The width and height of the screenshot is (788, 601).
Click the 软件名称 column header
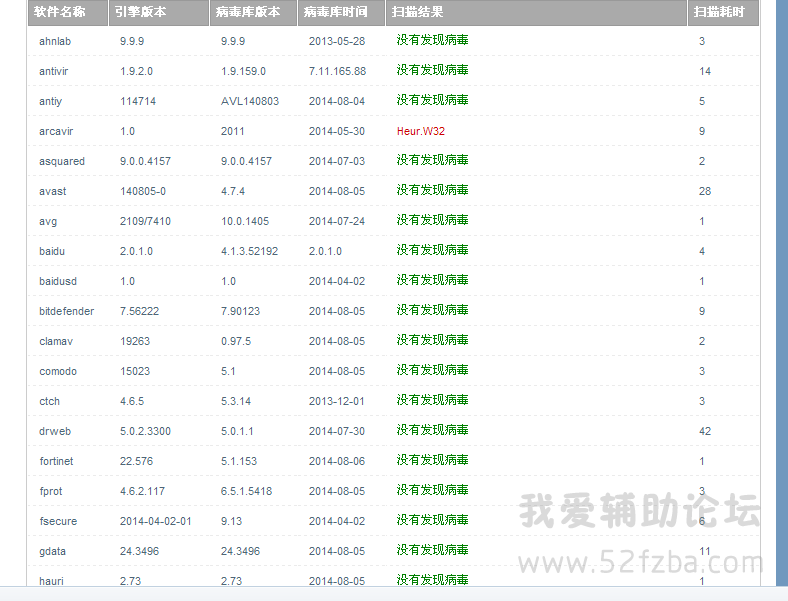(68, 12)
